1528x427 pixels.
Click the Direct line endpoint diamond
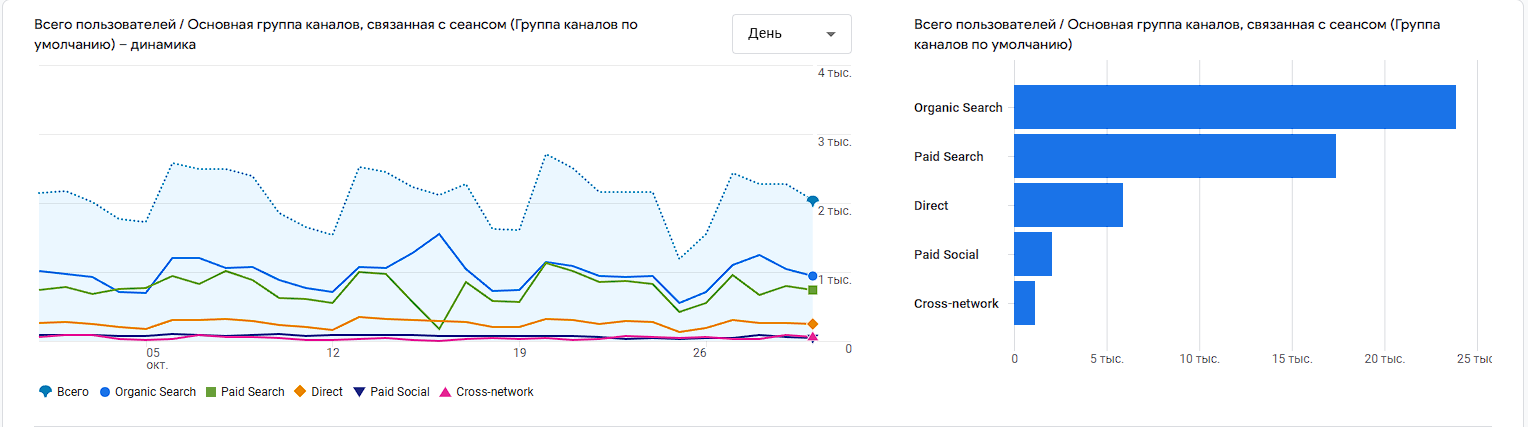click(813, 324)
